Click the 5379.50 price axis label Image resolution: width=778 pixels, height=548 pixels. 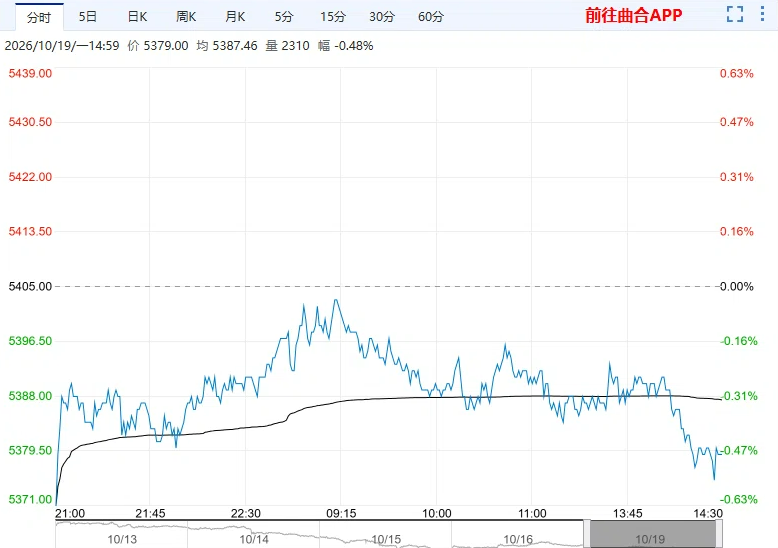point(30,450)
